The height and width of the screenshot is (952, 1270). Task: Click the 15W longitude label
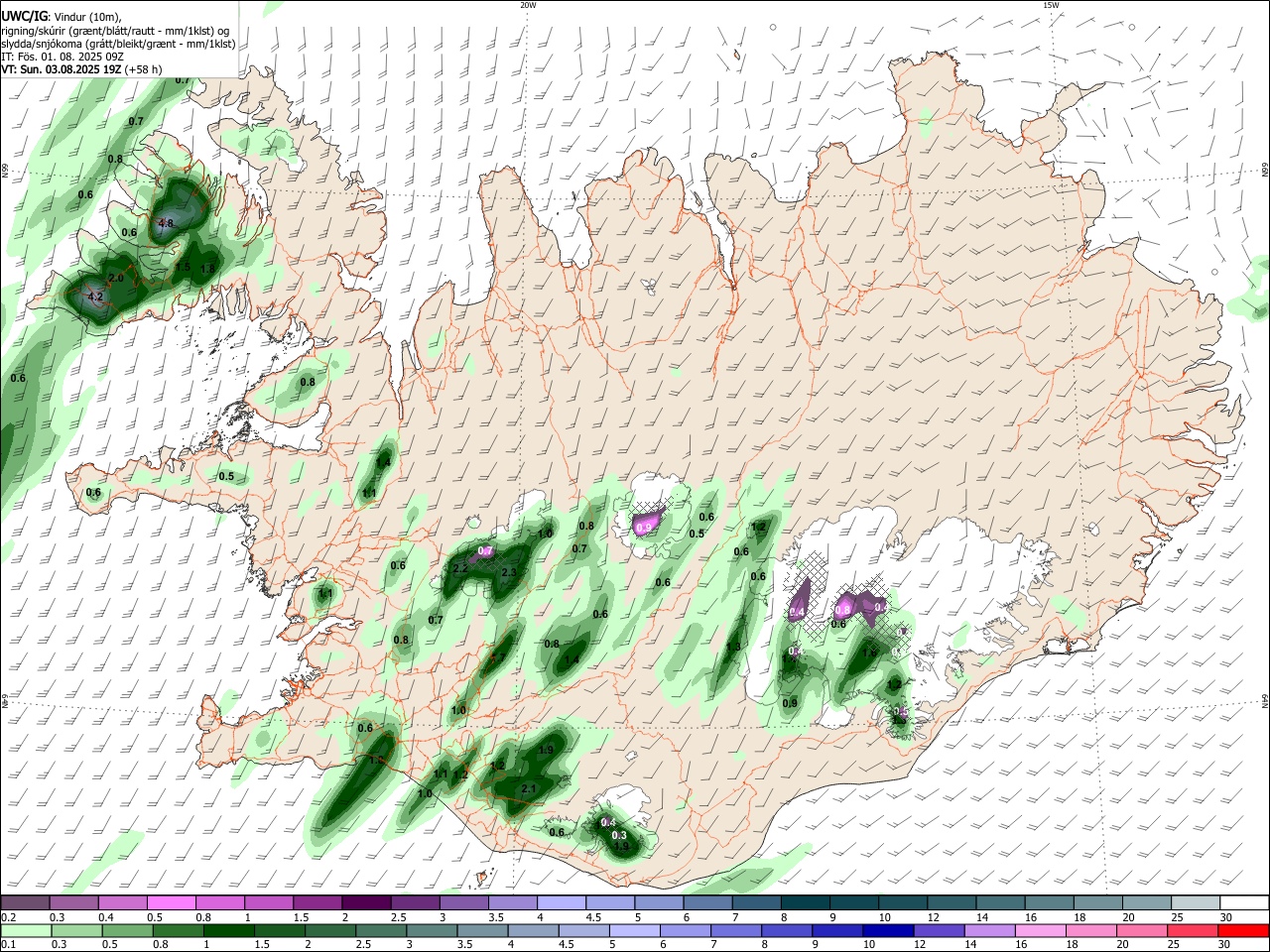click(1051, 5)
